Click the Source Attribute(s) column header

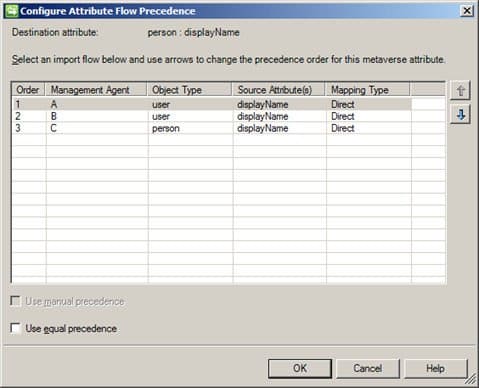click(278, 90)
